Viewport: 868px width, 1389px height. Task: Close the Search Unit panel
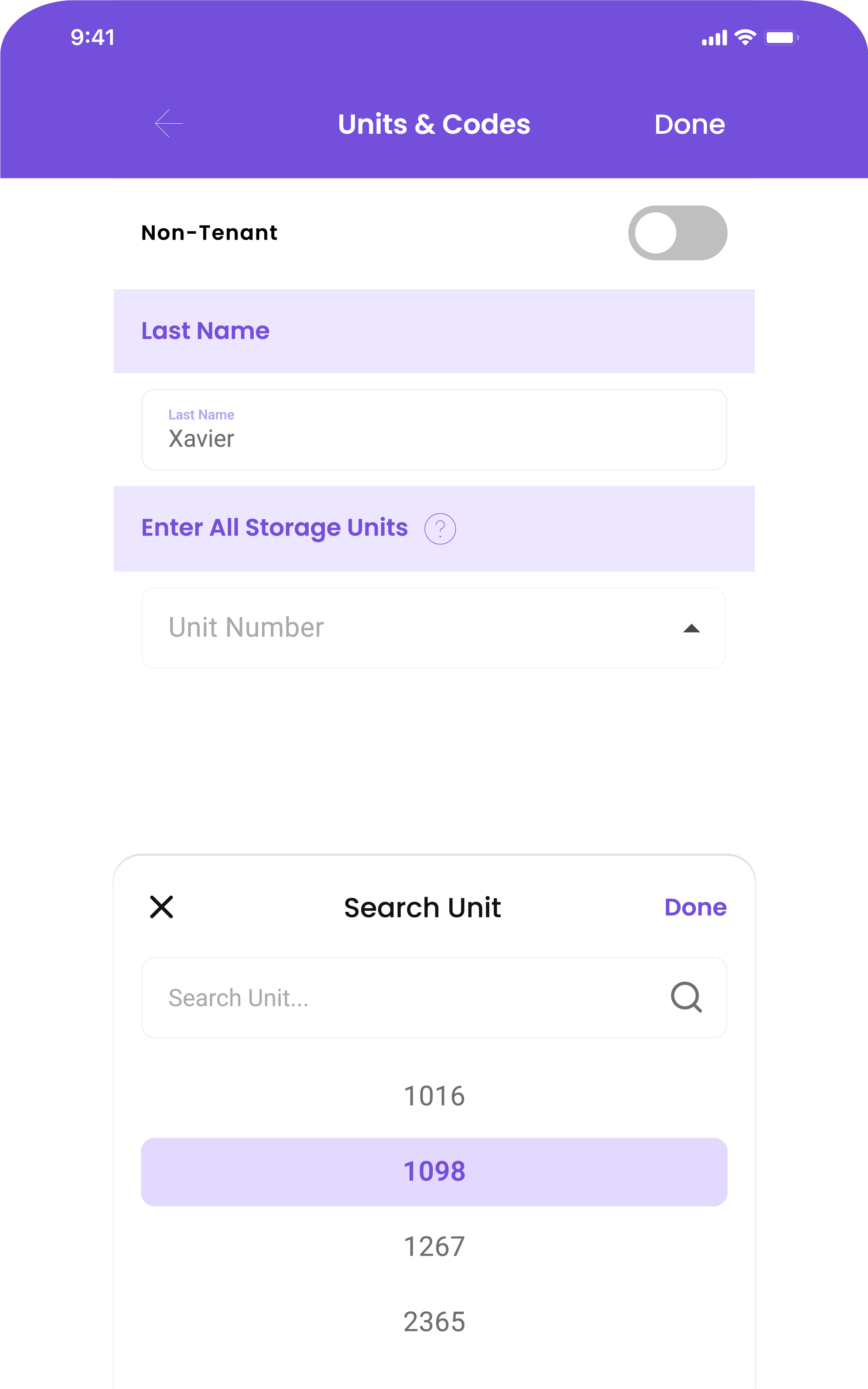click(161, 907)
